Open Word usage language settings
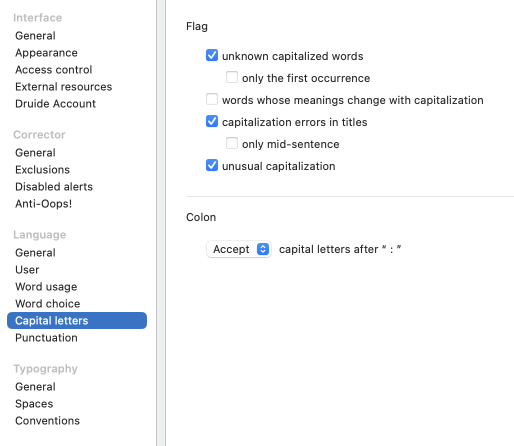The image size is (514, 446). (46, 287)
